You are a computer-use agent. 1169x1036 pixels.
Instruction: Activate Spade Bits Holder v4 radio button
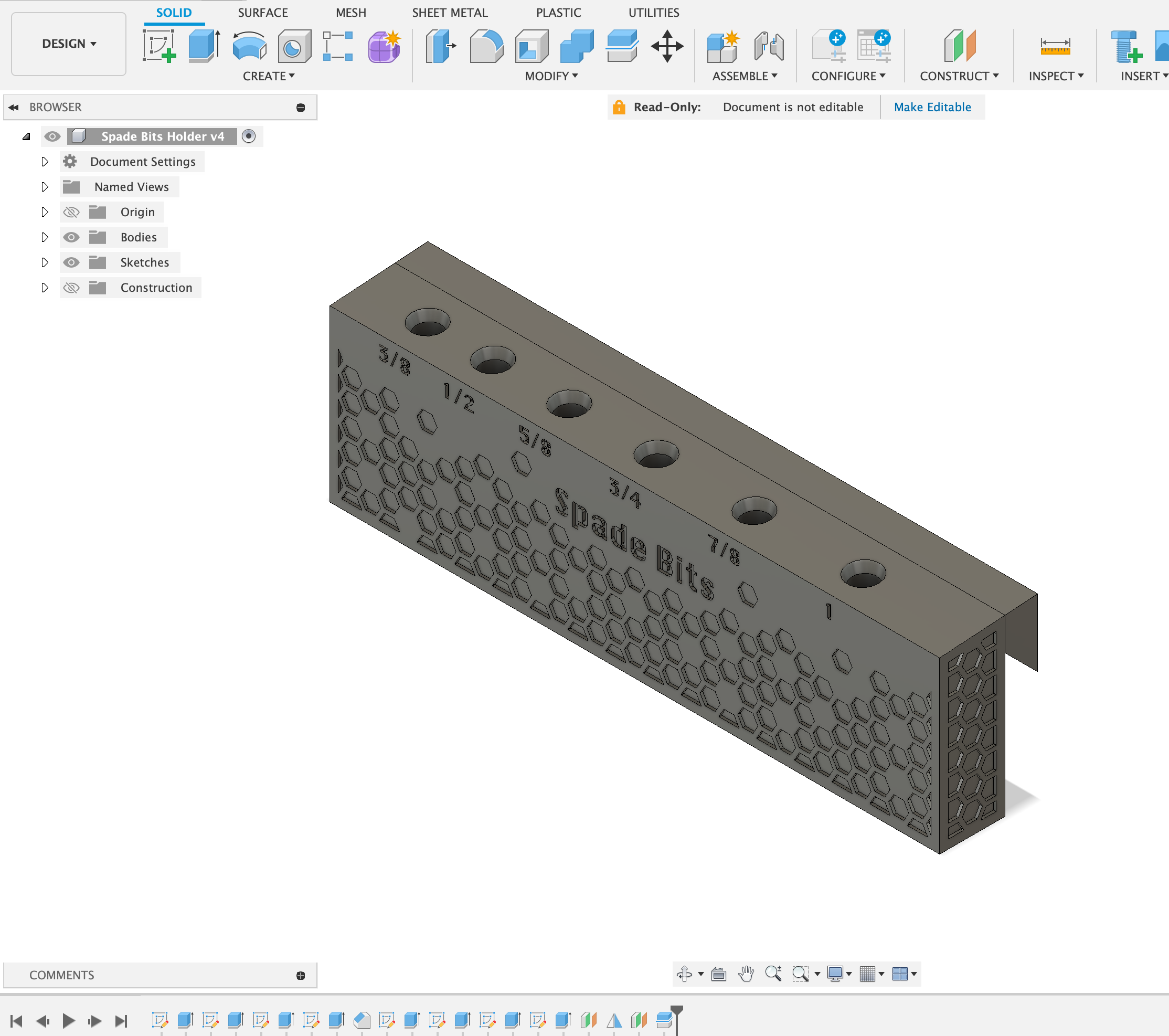(x=249, y=136)
